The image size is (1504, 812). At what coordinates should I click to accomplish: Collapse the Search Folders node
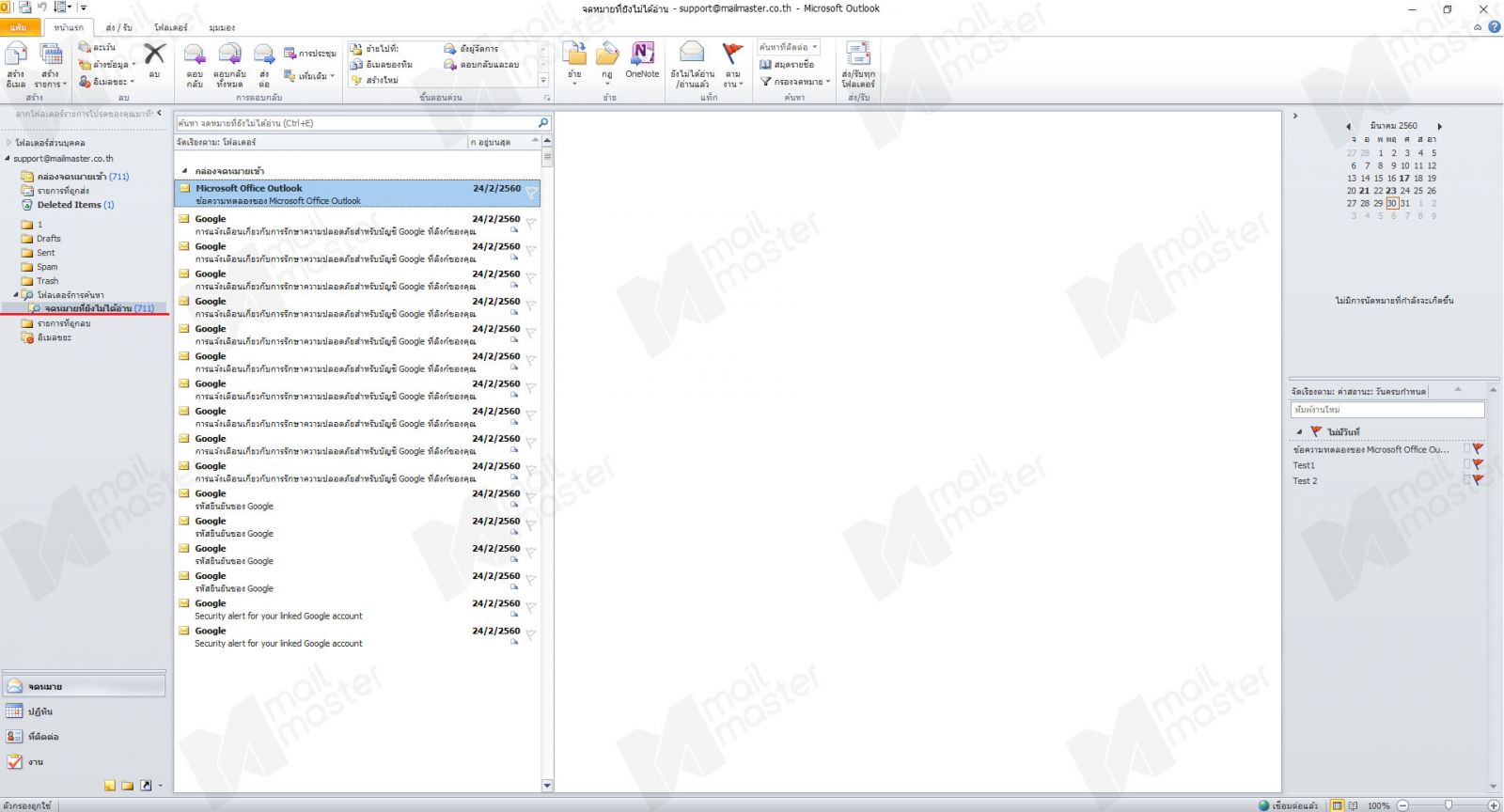click(16, 295)
